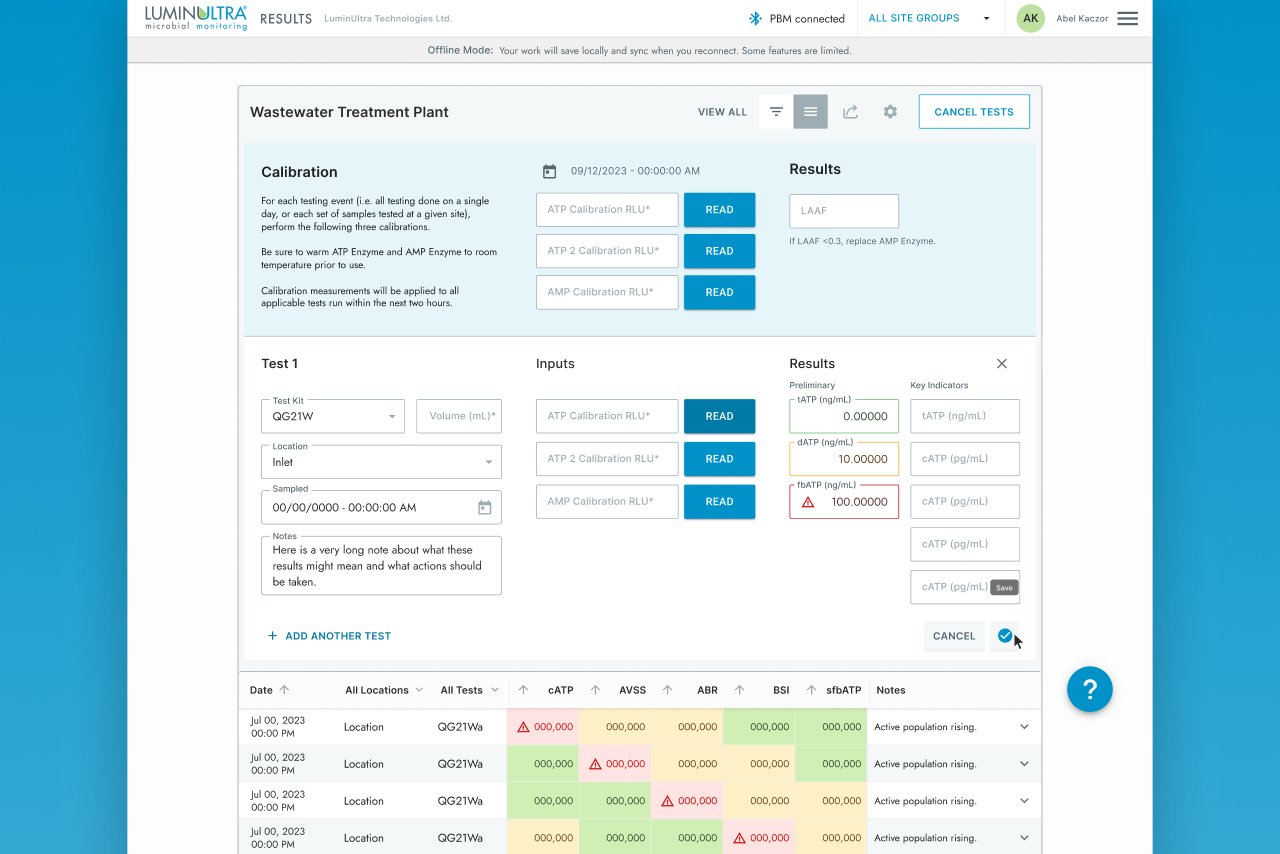This screenshot has width=1280, height=854.
Task: Click the filter icon beside View All
Action: click(x=776, y=112)
